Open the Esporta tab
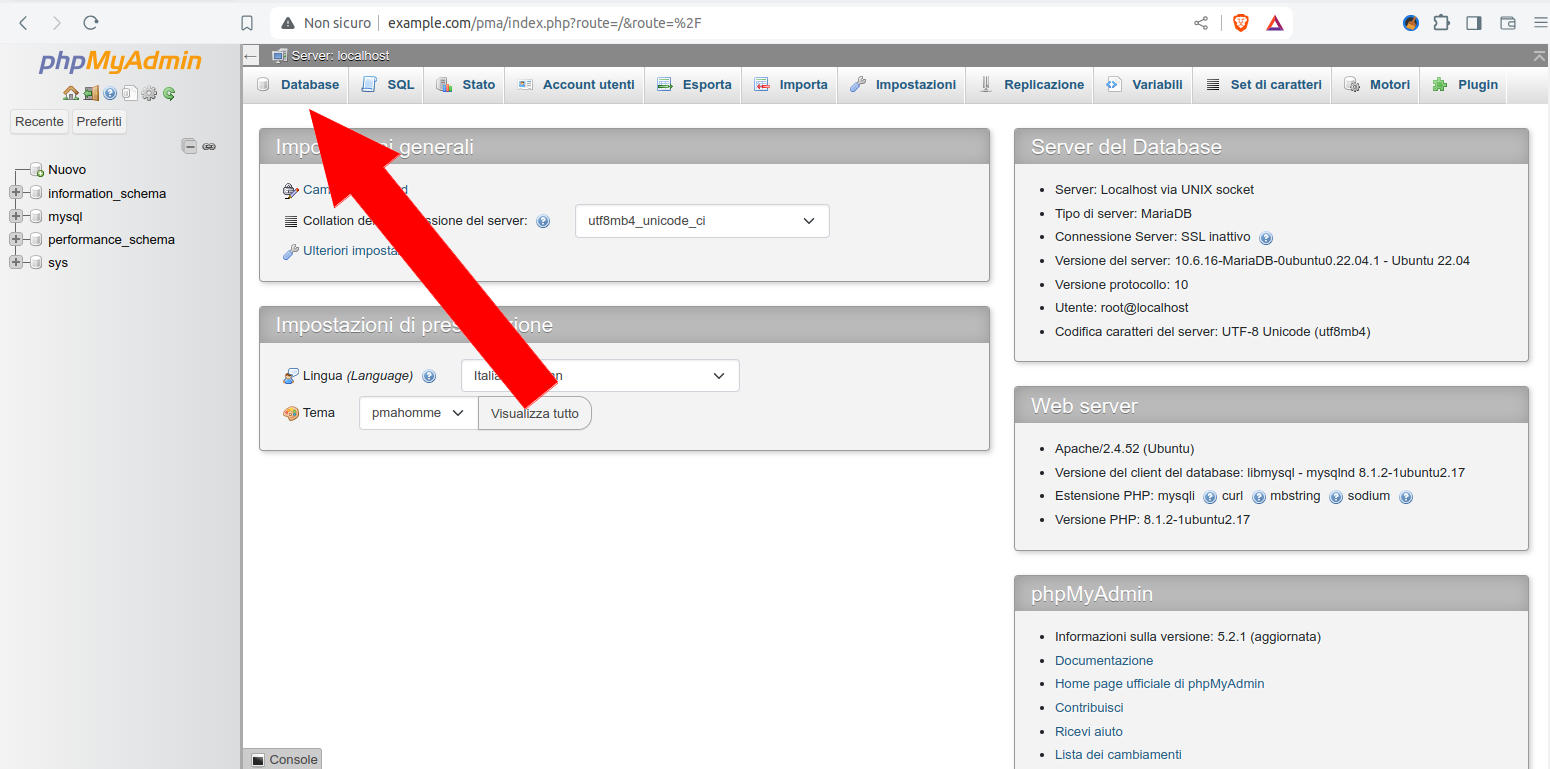Viewport: 1550px width, 769px height. click(x=694, y=85)
